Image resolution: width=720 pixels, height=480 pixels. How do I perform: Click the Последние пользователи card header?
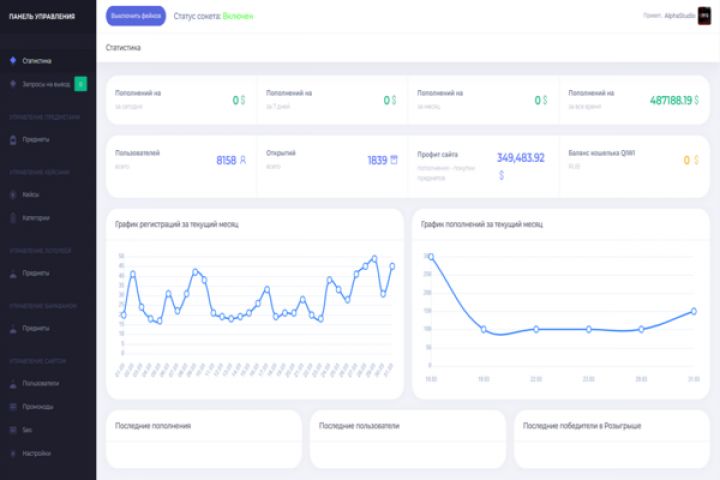click(359, 426)
